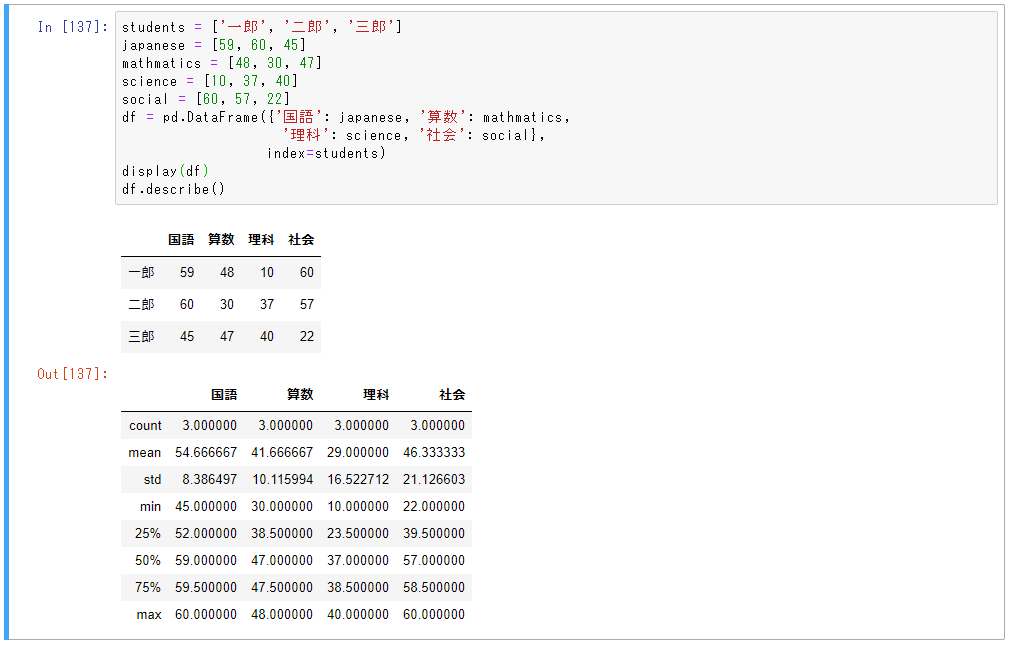Click std value 16.522712

tap(358, 480)
